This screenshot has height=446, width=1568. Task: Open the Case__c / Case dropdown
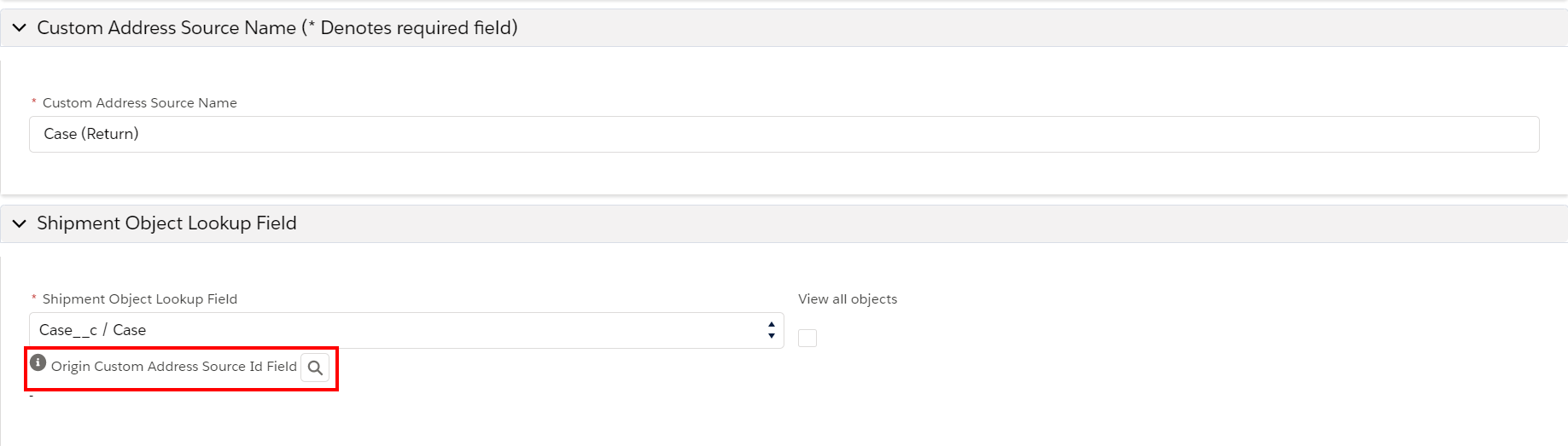[x=406, y=330]
